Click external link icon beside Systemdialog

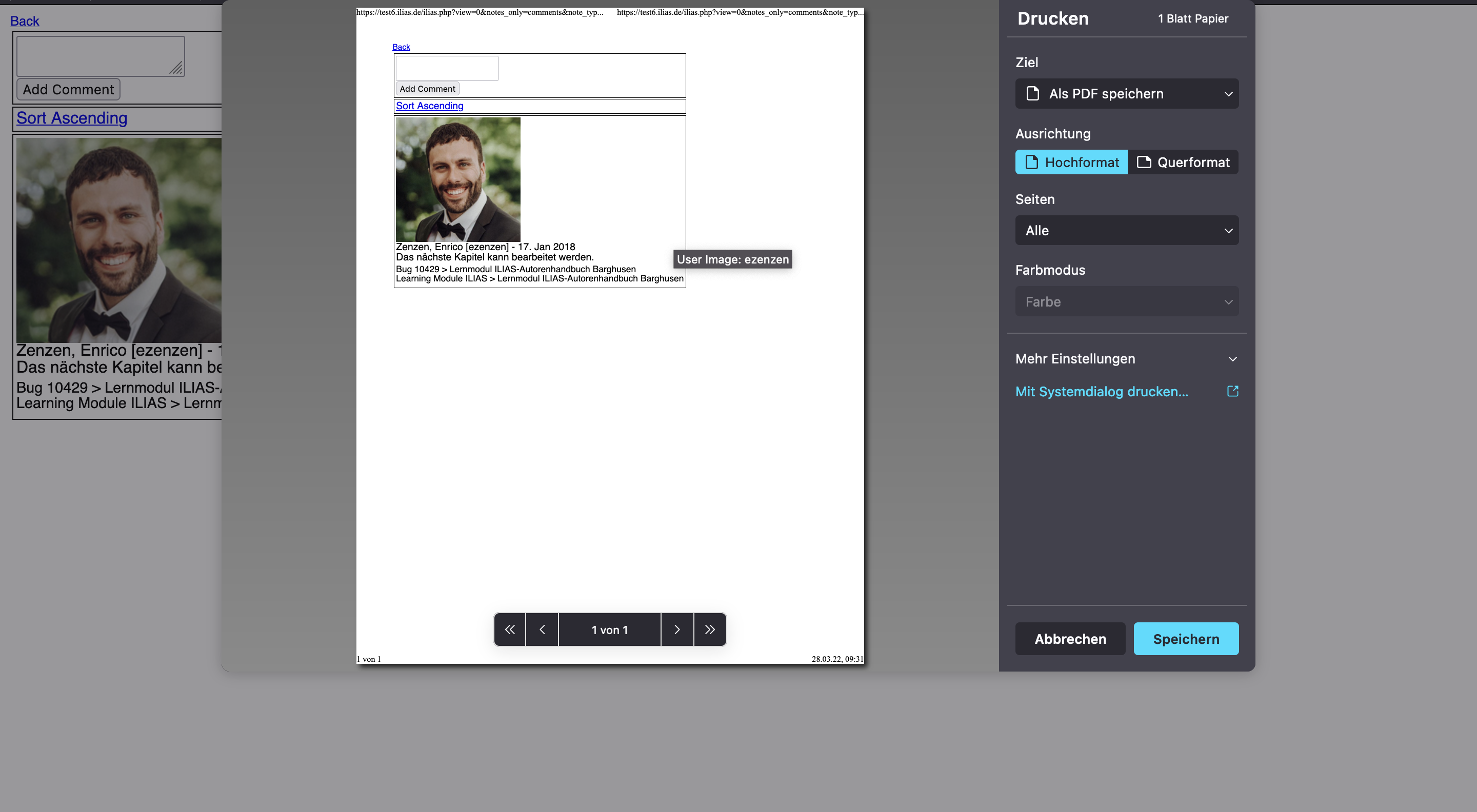pos(1232,391)
